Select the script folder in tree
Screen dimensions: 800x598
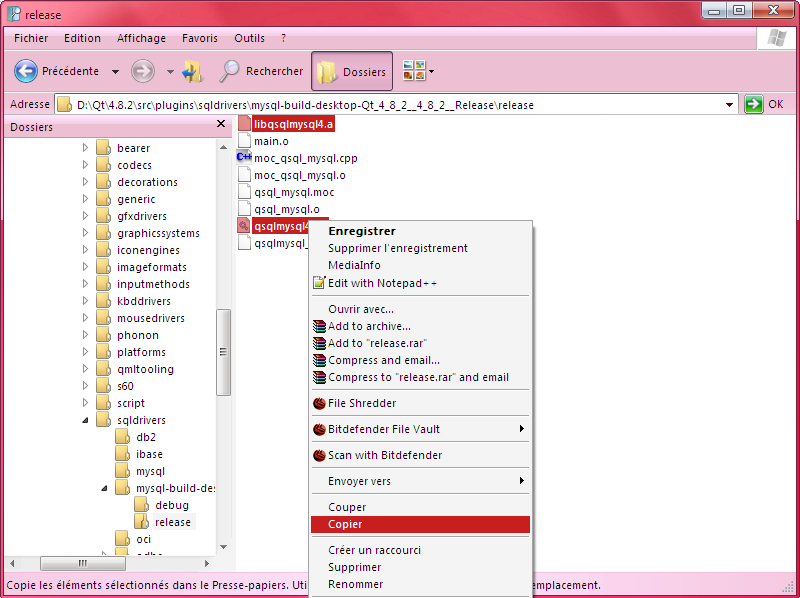pyautogui.click(x=131, y=403)
